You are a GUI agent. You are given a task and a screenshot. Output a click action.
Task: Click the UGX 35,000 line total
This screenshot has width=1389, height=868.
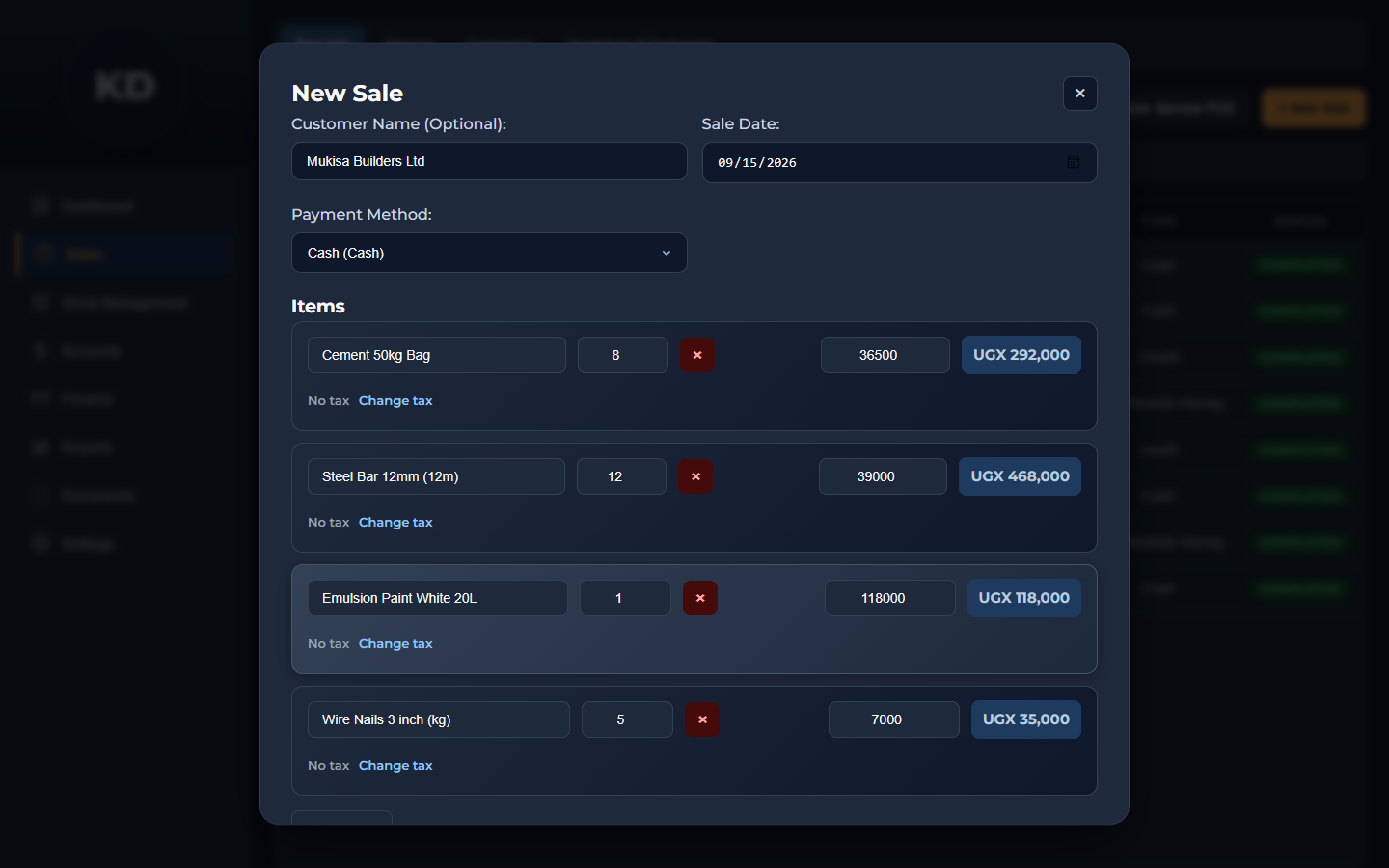[1025, 719]
